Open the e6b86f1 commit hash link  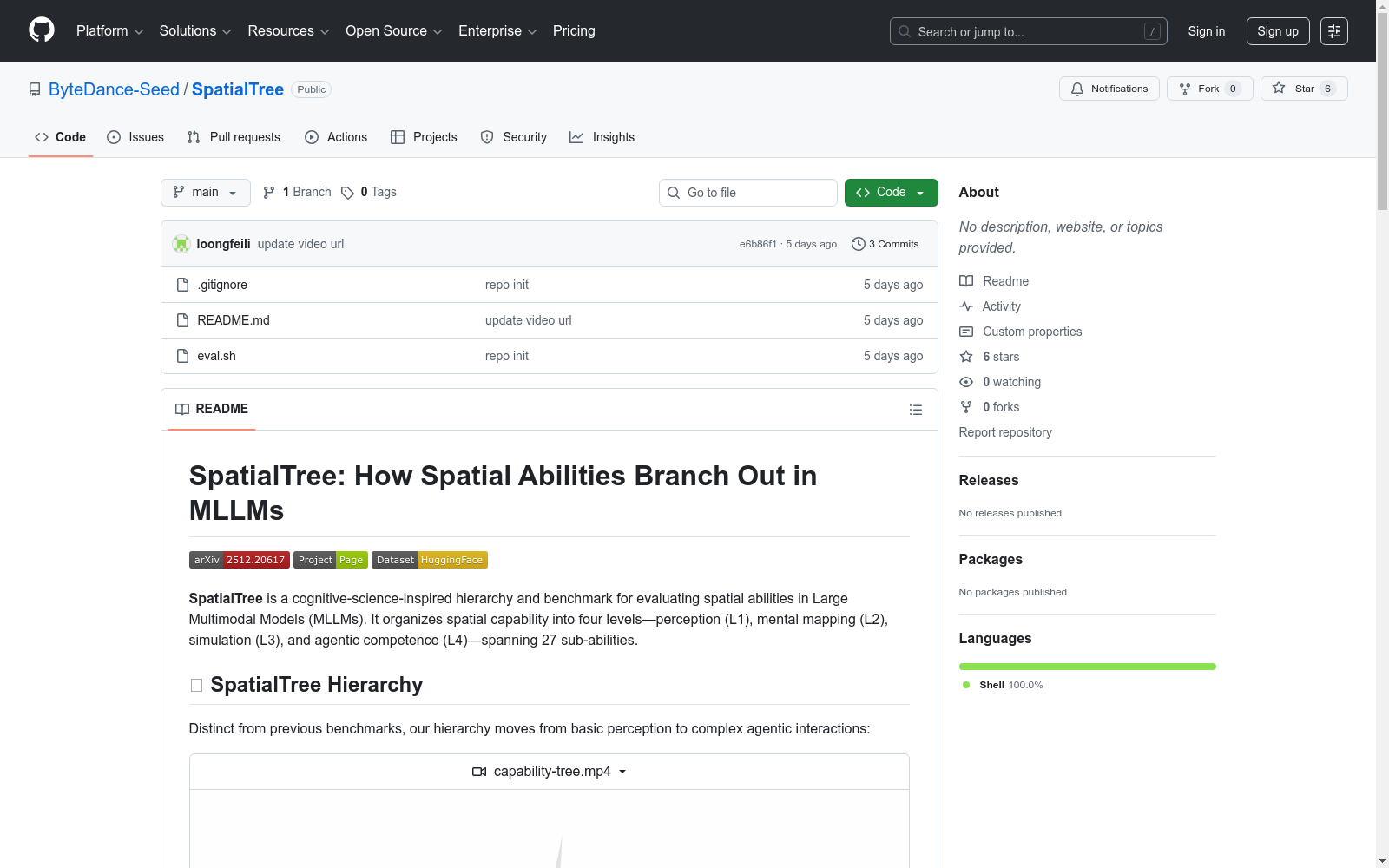pos(758,244)
